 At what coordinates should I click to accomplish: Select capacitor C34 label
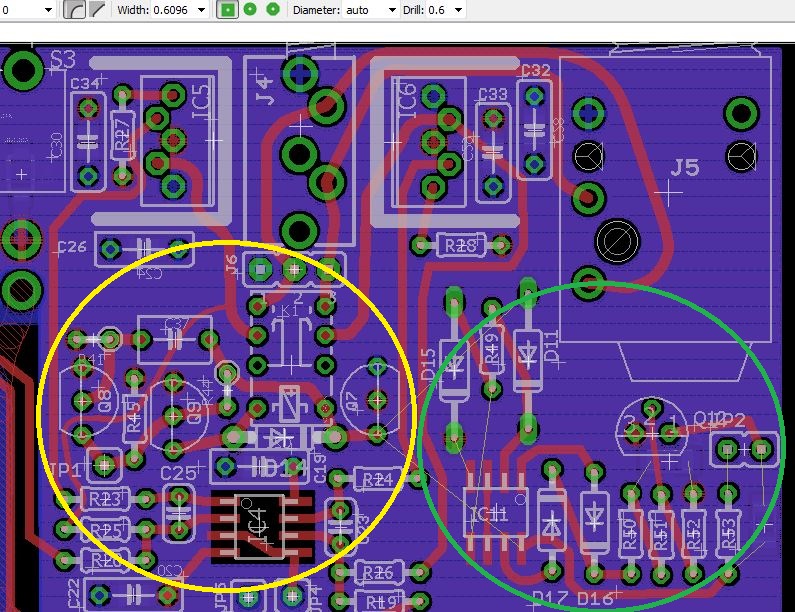click(x=85, y=84)
